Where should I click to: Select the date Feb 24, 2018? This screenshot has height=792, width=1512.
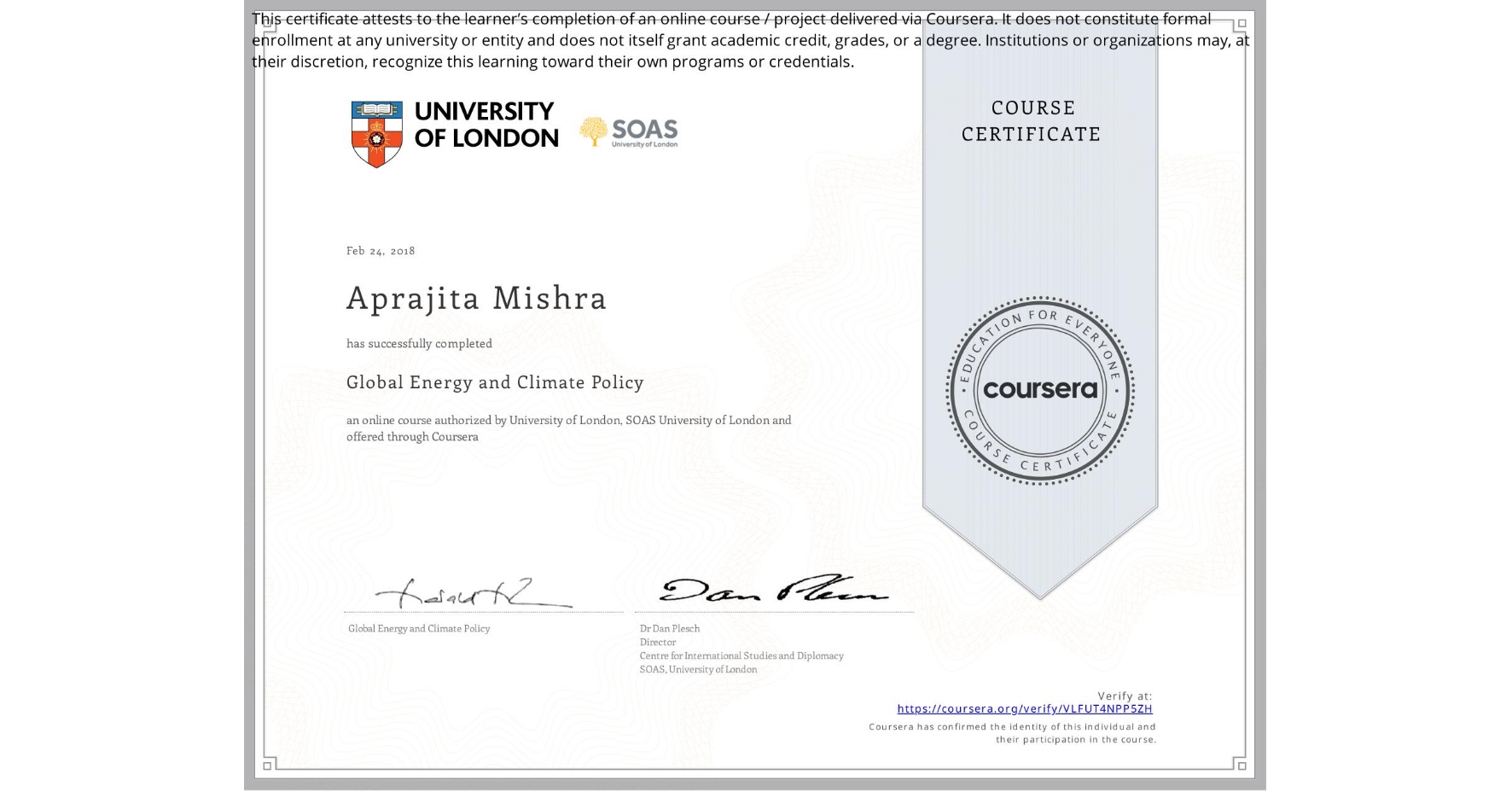click(x=381, y=250)
